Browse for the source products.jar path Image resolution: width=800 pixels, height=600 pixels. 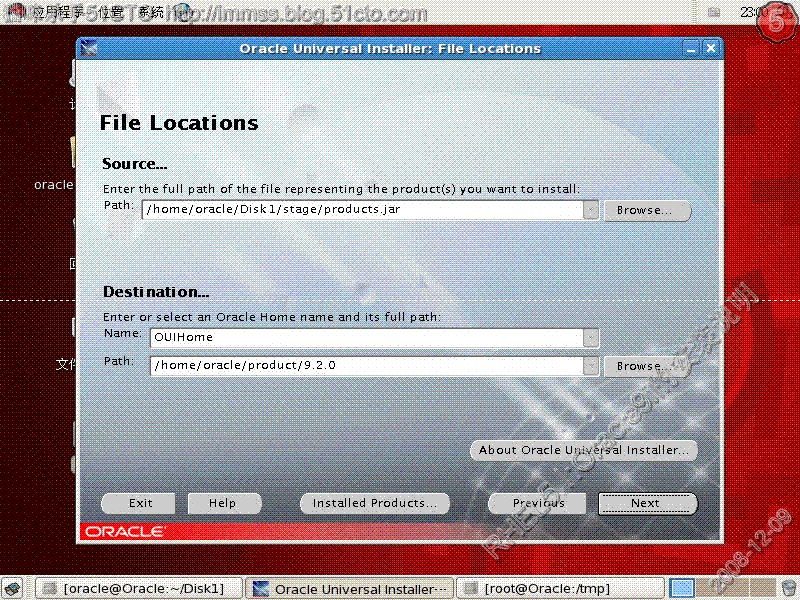pyautogui.click(x=647, y=210)
